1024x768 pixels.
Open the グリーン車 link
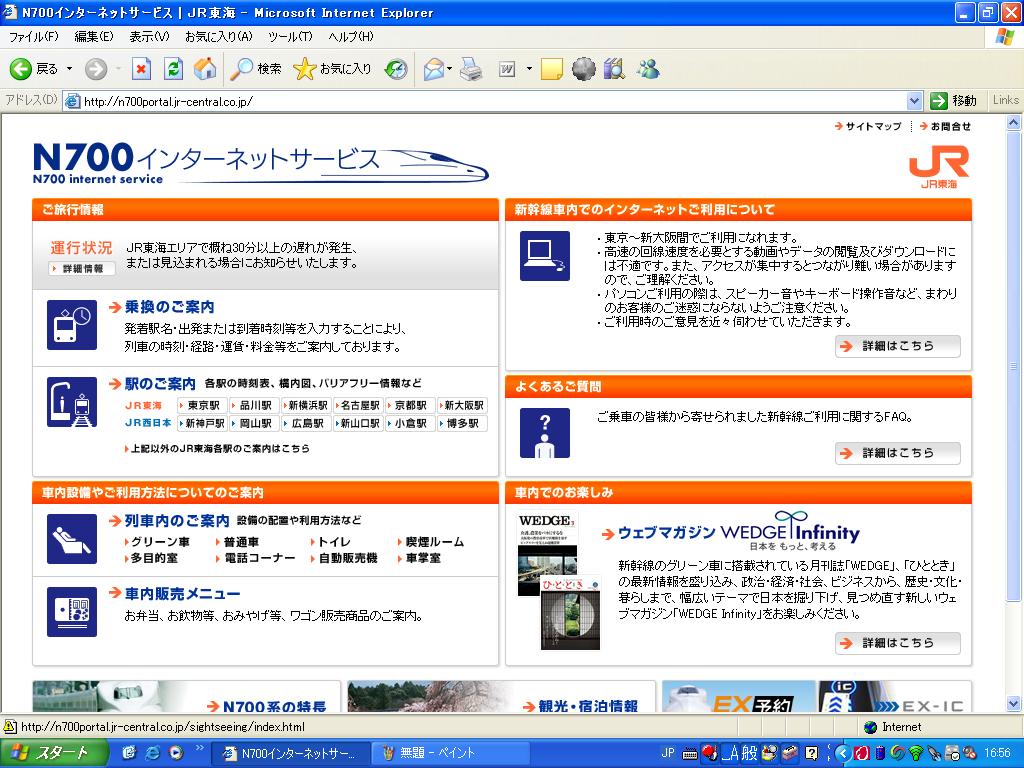coord(157,542)
